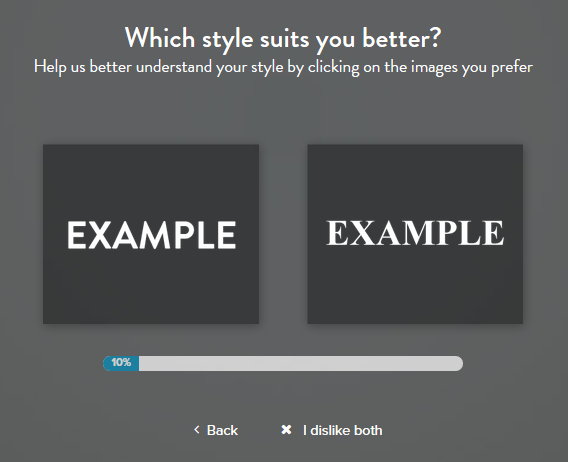Pick the serif EXAMPLE style card

click(x=415, y=234)
